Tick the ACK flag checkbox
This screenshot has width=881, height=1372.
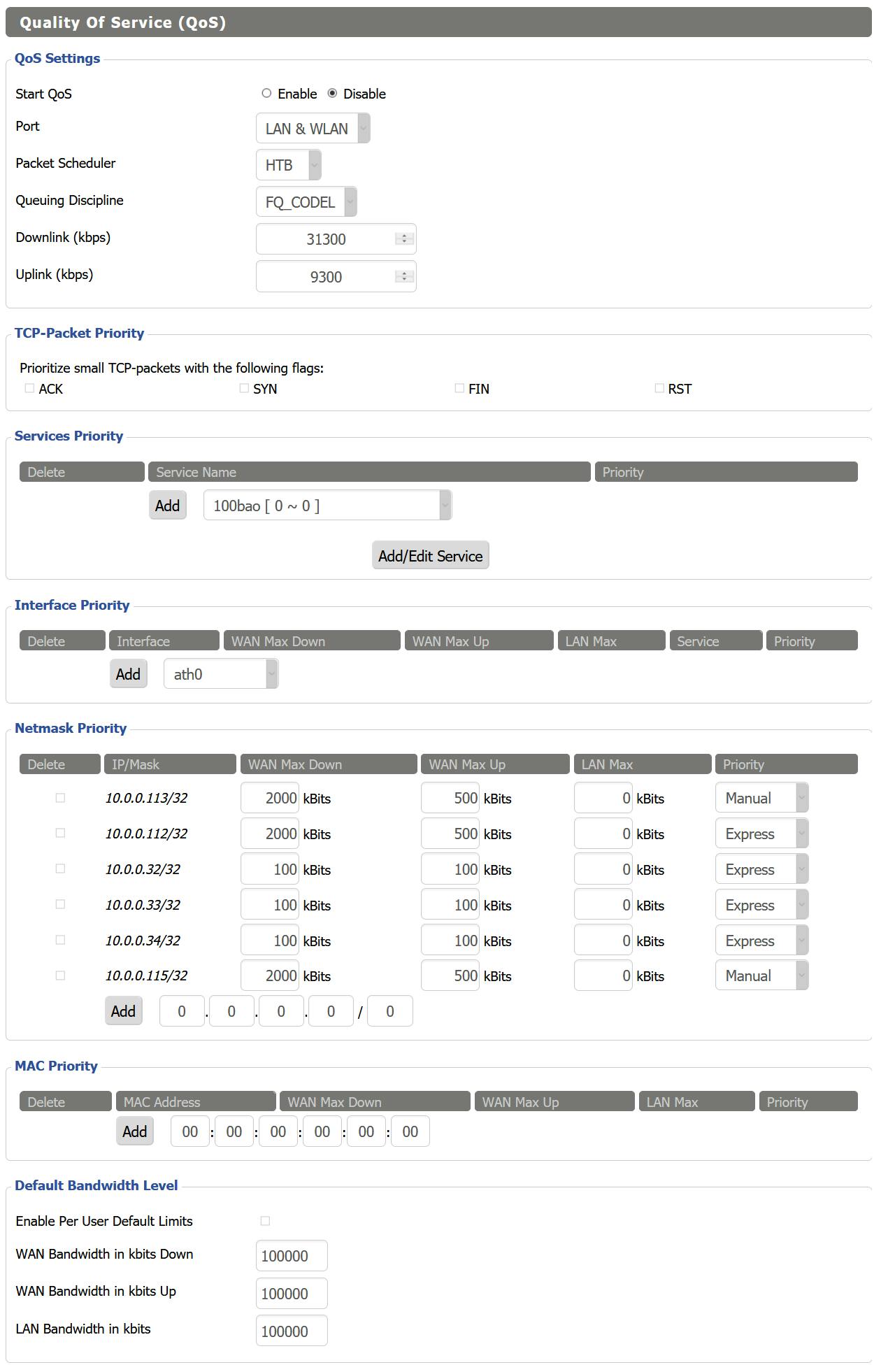pos(29,388)
